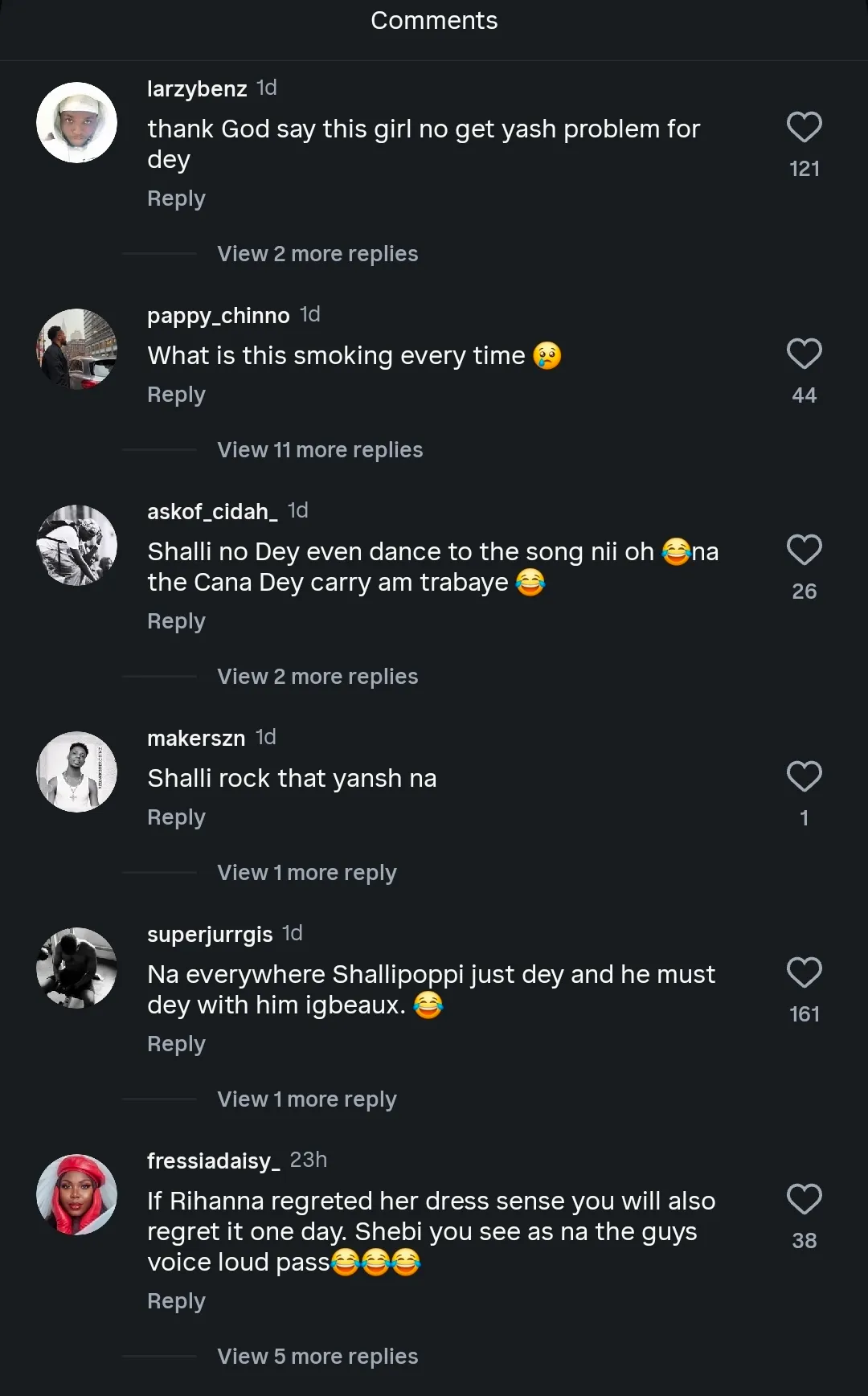Like askof_cidah_'s comment
This screenshot has width=868, height=1396.
[x=804, y=550]
